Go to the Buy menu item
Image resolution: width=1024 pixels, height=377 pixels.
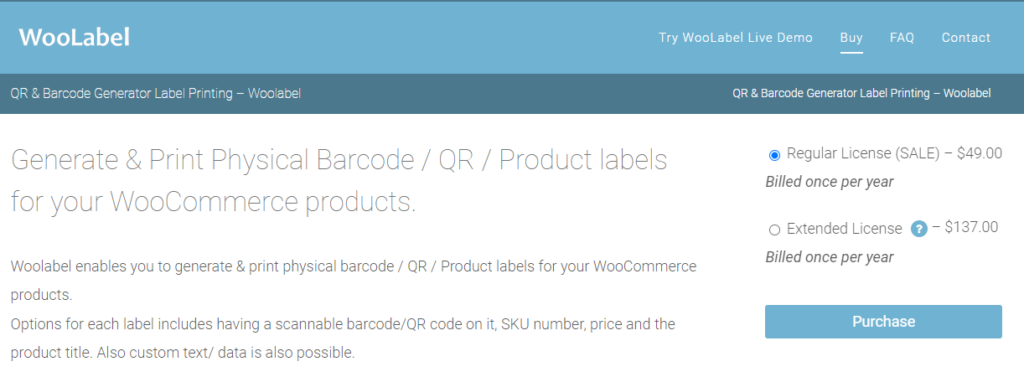(851, 38)
